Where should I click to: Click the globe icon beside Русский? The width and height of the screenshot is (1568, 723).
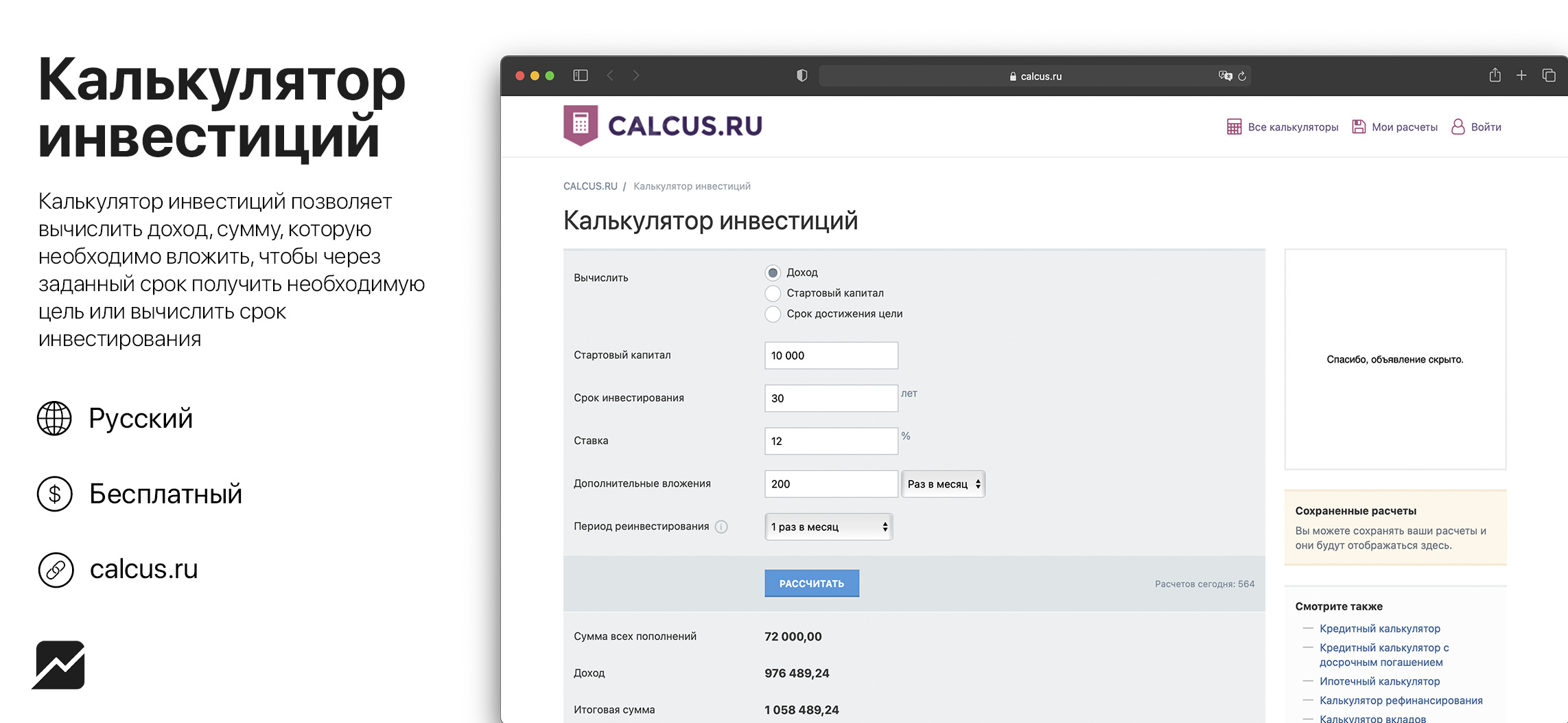click(54, 418)
